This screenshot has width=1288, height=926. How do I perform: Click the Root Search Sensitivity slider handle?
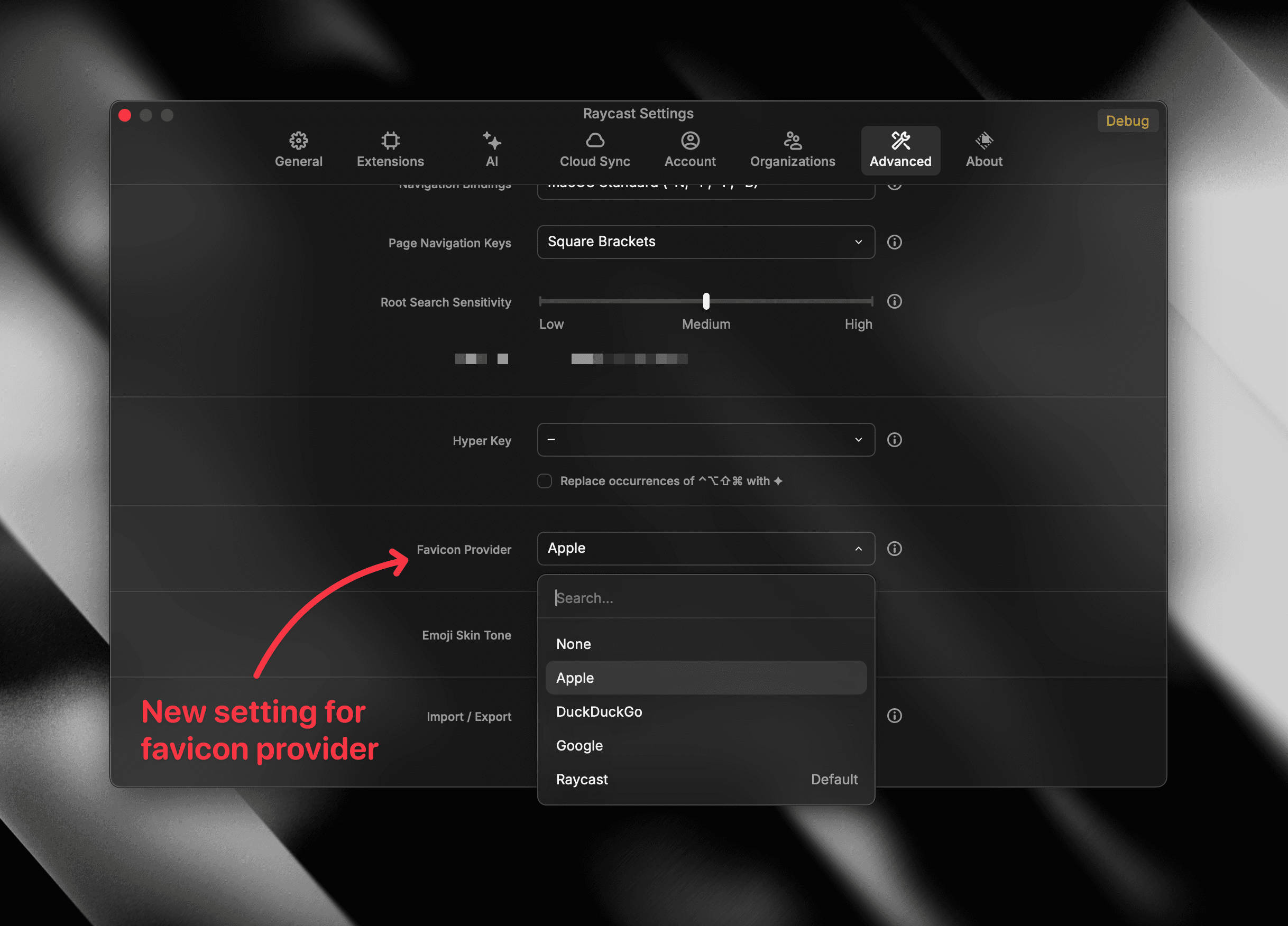[706, 302]
